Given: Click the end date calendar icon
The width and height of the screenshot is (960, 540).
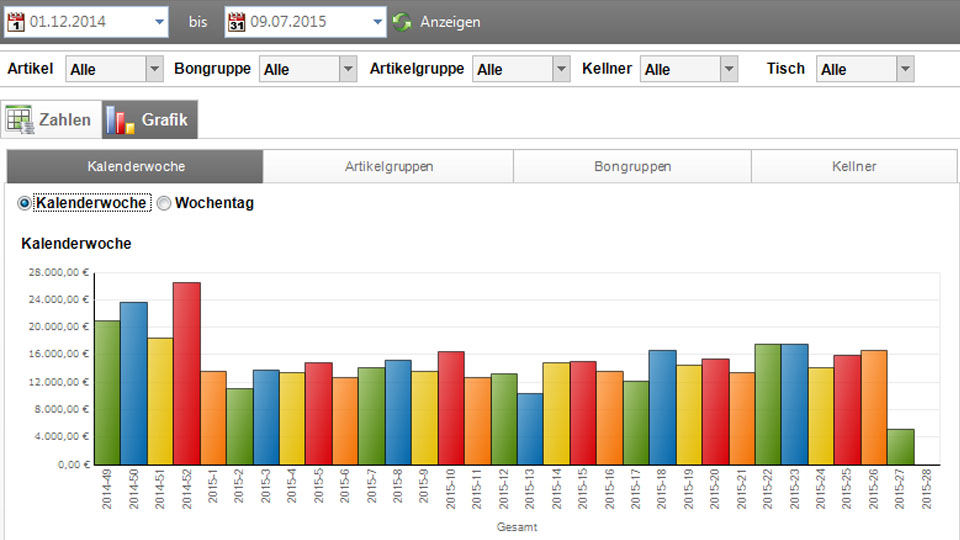Looking at the screenshot, I should click(236, 22).
